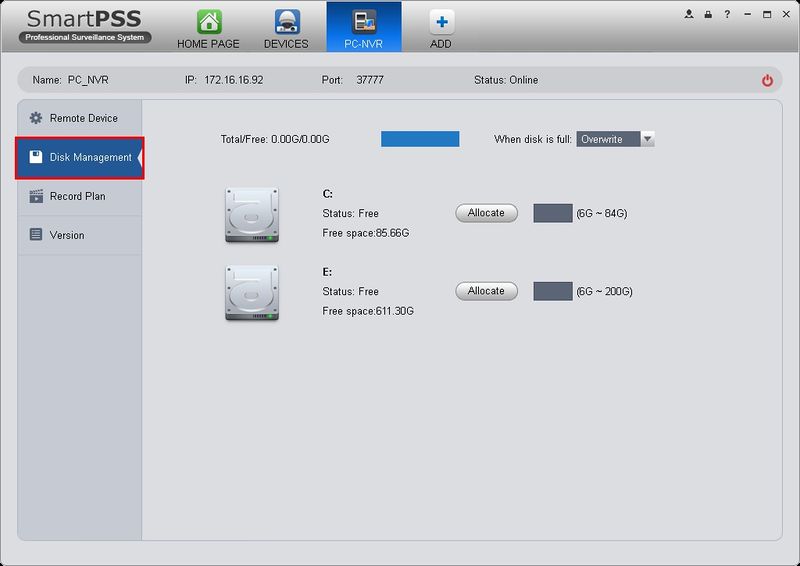800x566 pixels.
Task: Click Allocate for drive E:
Action: pos(486,291)
